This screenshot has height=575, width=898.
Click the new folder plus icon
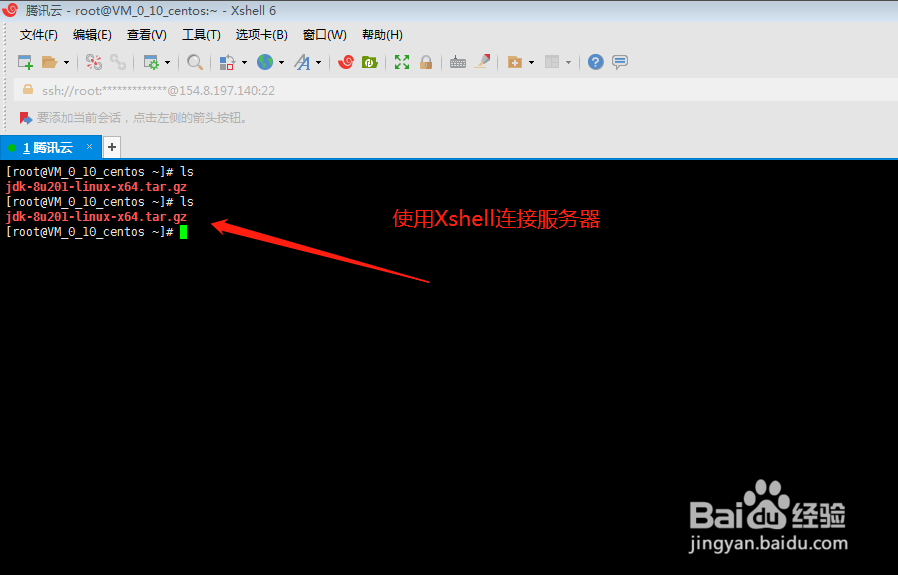[x=515, y=62]
